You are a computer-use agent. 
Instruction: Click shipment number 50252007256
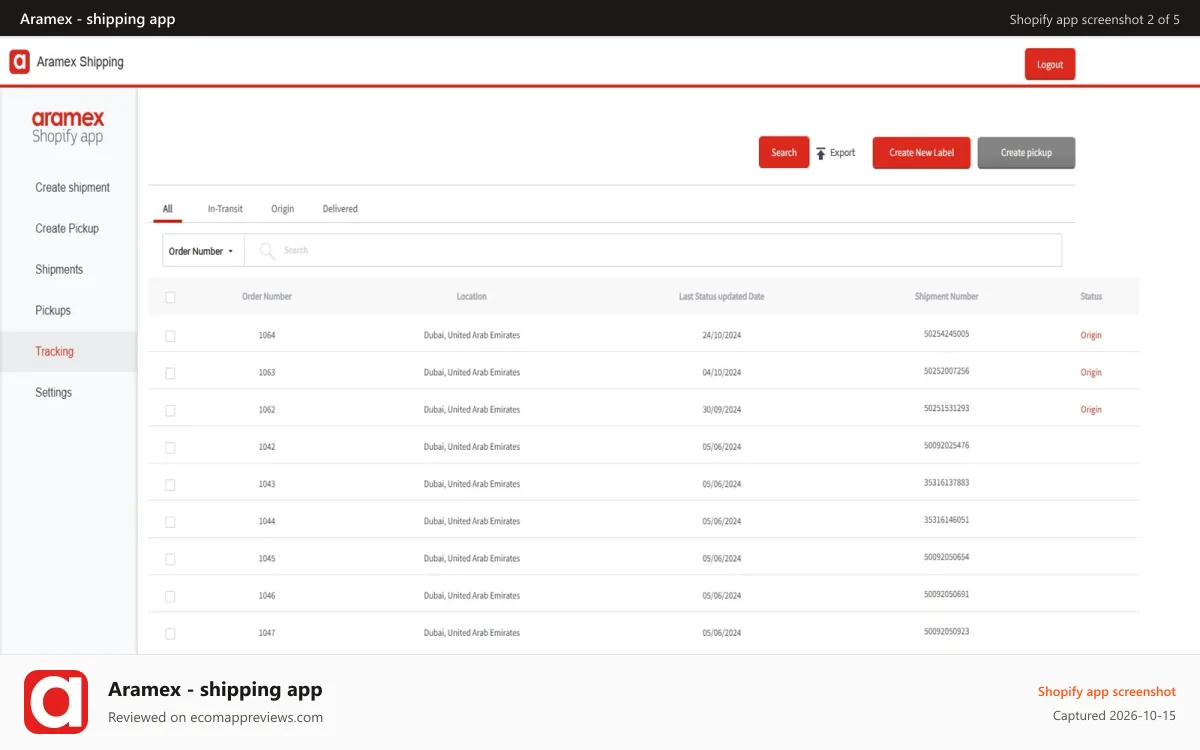coord(947,371)
